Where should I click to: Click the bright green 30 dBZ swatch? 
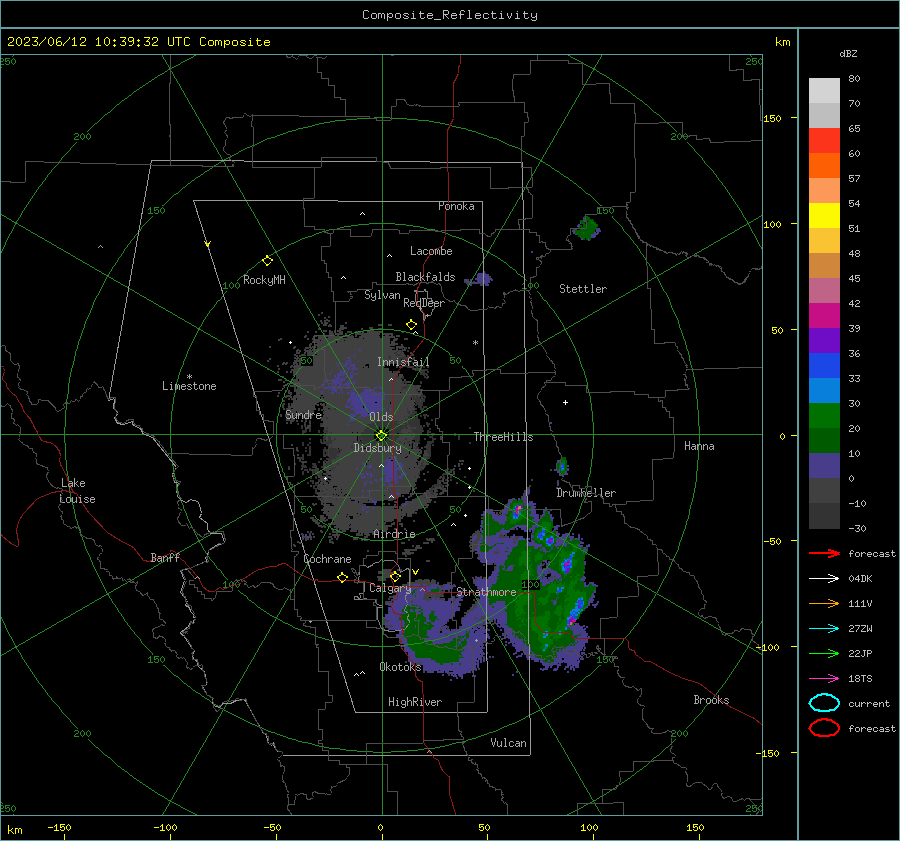pos(824,415)
